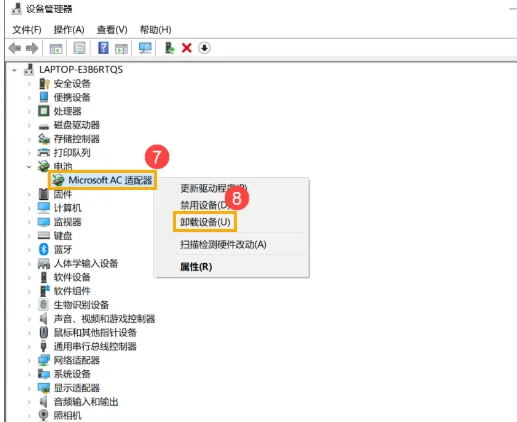Click the circled down arrow toolbar icon

pyautogui.click(x=204, y=48)
